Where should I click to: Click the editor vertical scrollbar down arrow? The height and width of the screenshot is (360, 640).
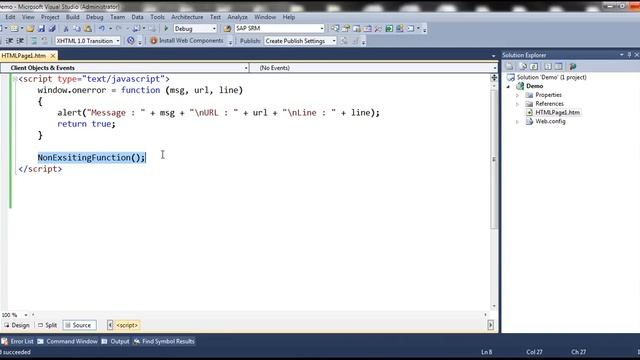(494, 306)
